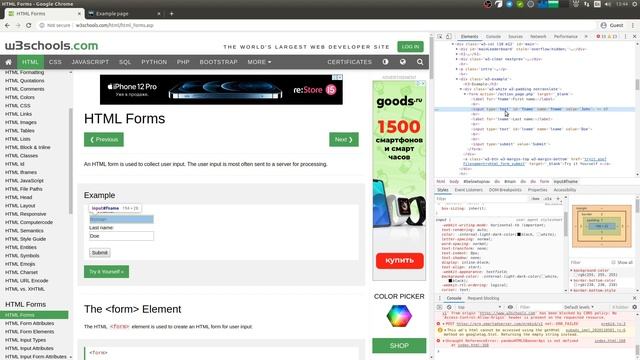Click the box model diagram in Styles pane
Viewport: 640px width, 360px height.
601,226
